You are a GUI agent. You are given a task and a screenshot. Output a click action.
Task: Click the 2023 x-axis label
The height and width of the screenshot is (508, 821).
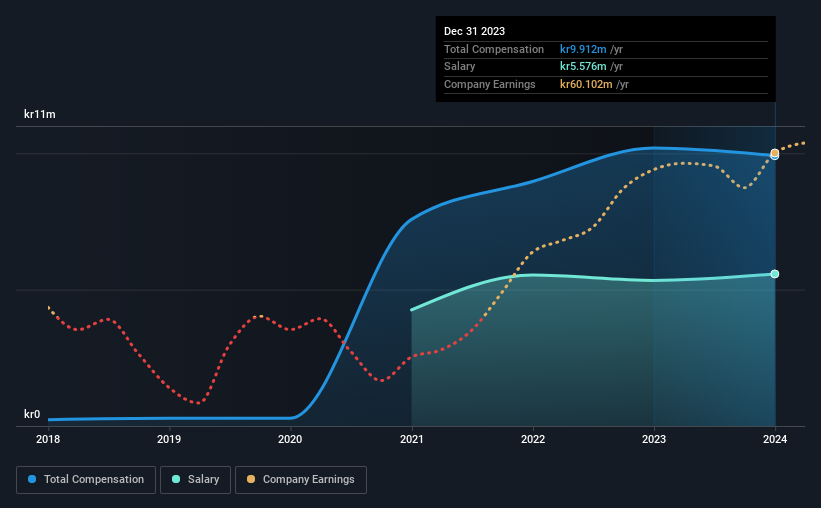(x=653, y=439)
